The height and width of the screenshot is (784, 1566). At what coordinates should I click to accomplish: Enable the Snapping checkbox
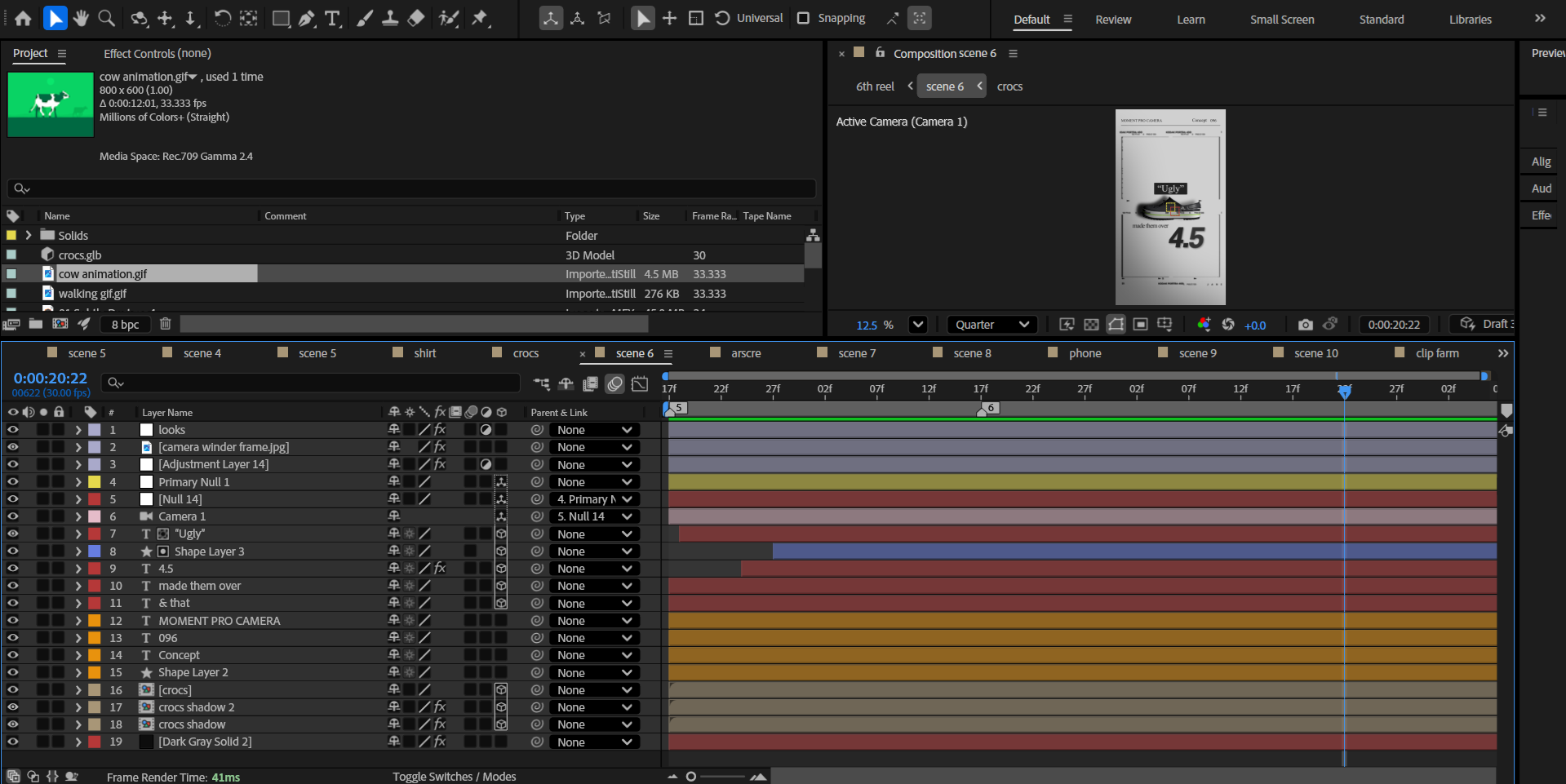click(803, 18)
